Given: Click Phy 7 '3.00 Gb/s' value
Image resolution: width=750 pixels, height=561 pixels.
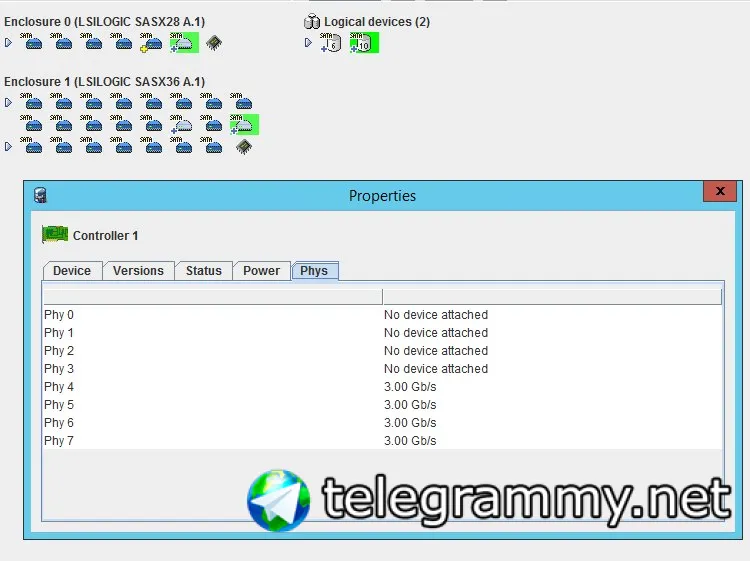Looking at the screenshot, I should 410,440.
